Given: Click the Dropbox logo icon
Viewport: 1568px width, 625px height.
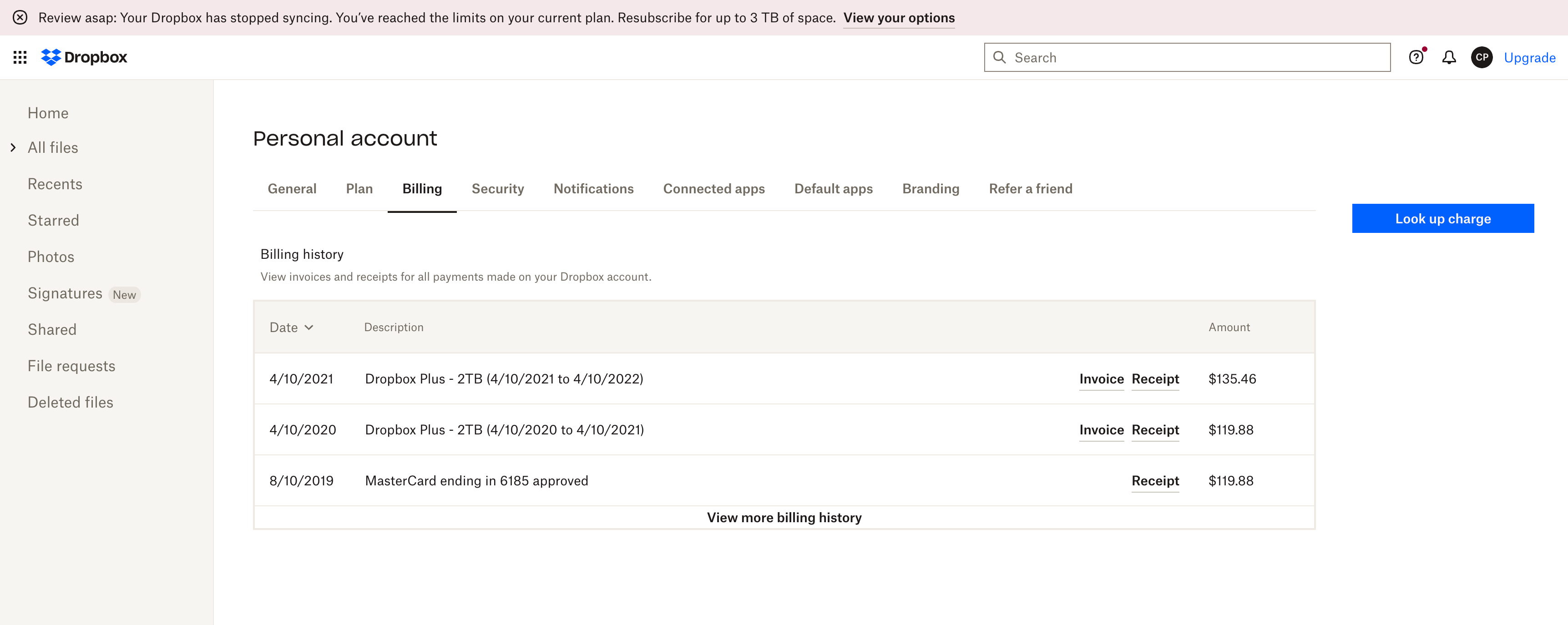Looking at the screenshot, I should click(x=51, y=57).
